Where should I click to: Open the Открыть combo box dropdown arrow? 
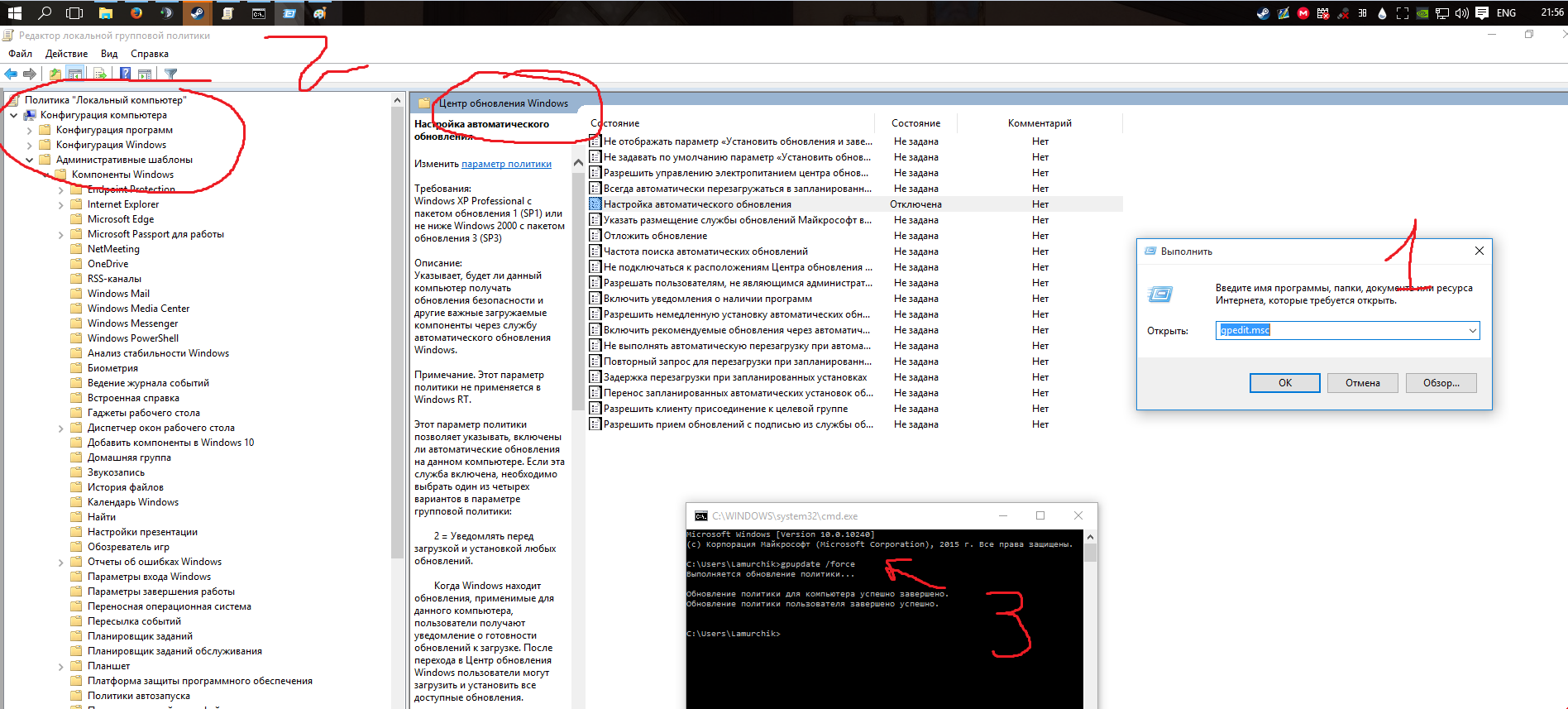pos(1472,331)
